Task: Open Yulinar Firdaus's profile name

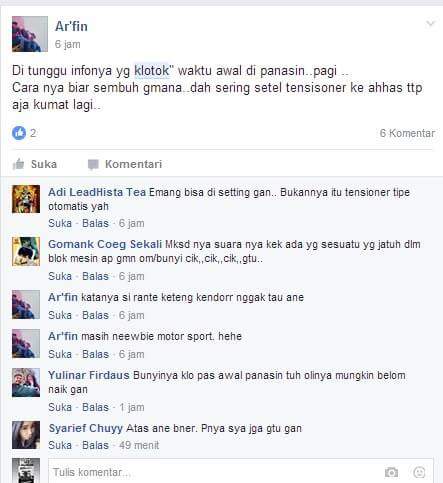Action: (89, 375)
